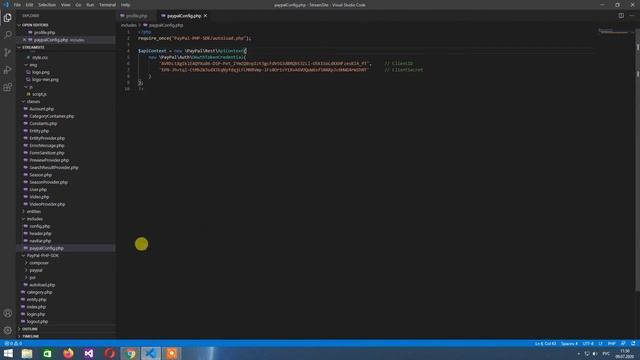Click the Ln, Col cursor position indicator
Image resolution: width=640 pixels, height=360 pixels.
click(x=545, y=344)
